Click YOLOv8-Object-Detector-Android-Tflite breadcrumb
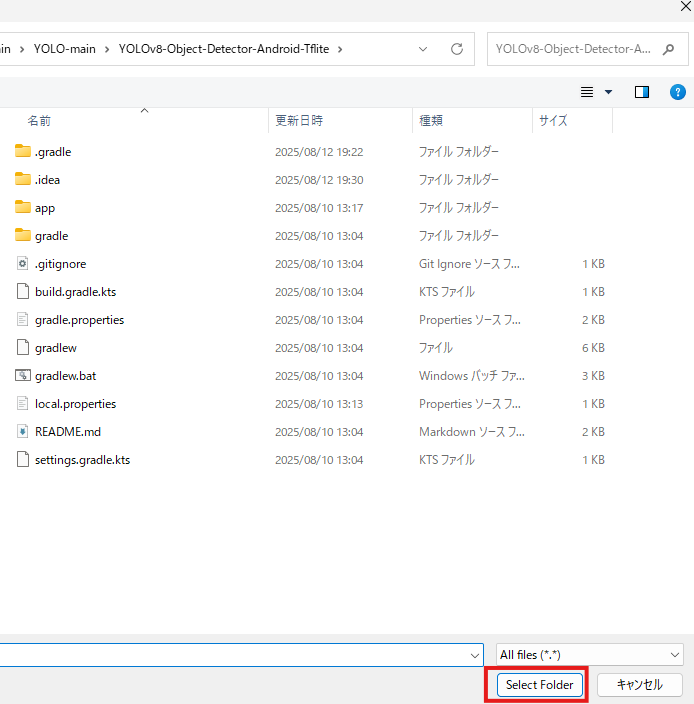 (x=224, y=49)
